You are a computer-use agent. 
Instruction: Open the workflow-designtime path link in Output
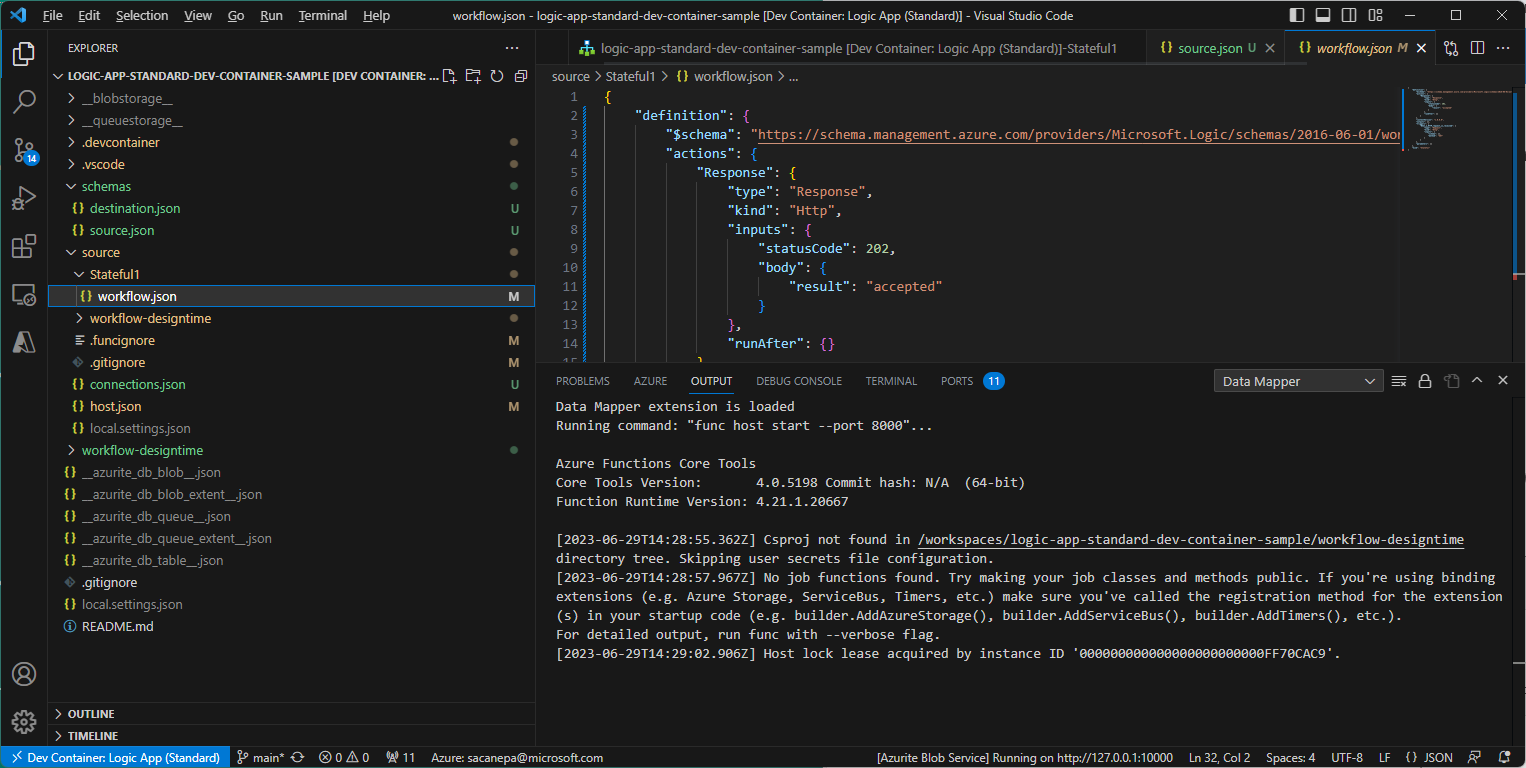(1190, 539)
